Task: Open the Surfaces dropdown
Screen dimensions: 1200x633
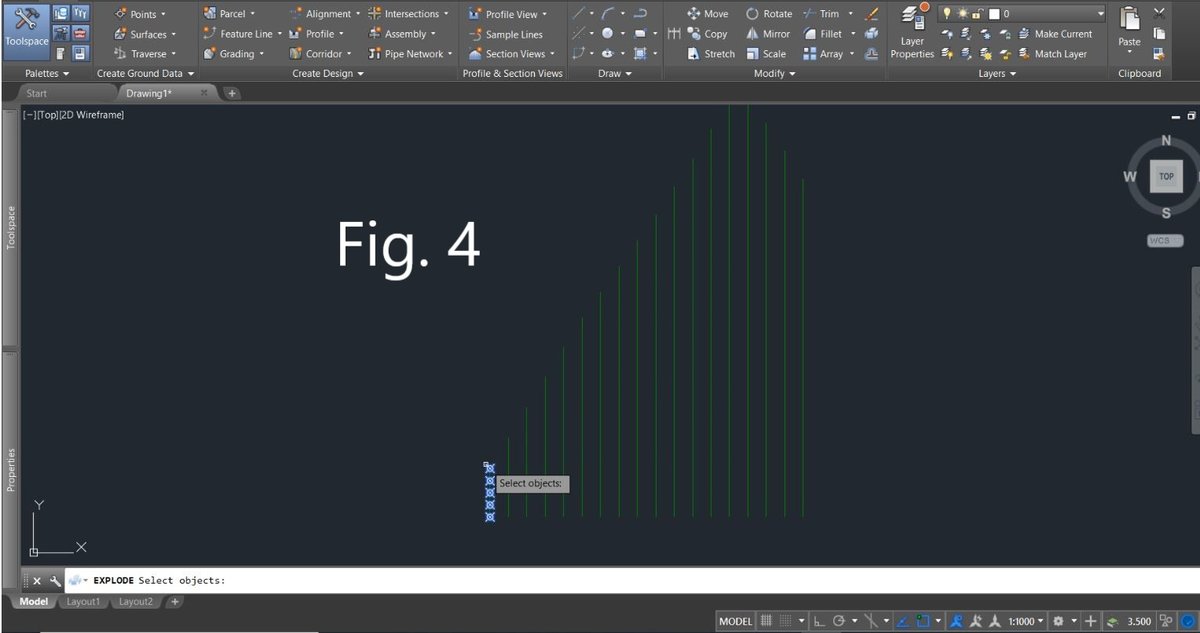Action: coord(145,34)
